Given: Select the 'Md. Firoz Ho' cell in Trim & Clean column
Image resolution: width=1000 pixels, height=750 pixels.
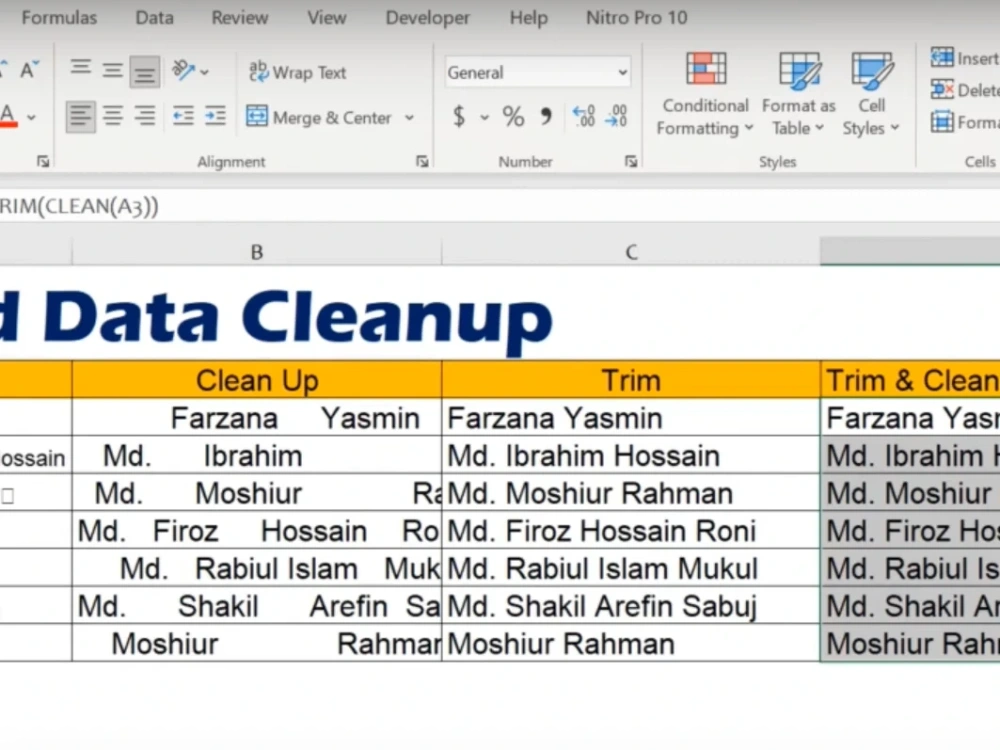Looking at the screenshot, I should 910,531.
